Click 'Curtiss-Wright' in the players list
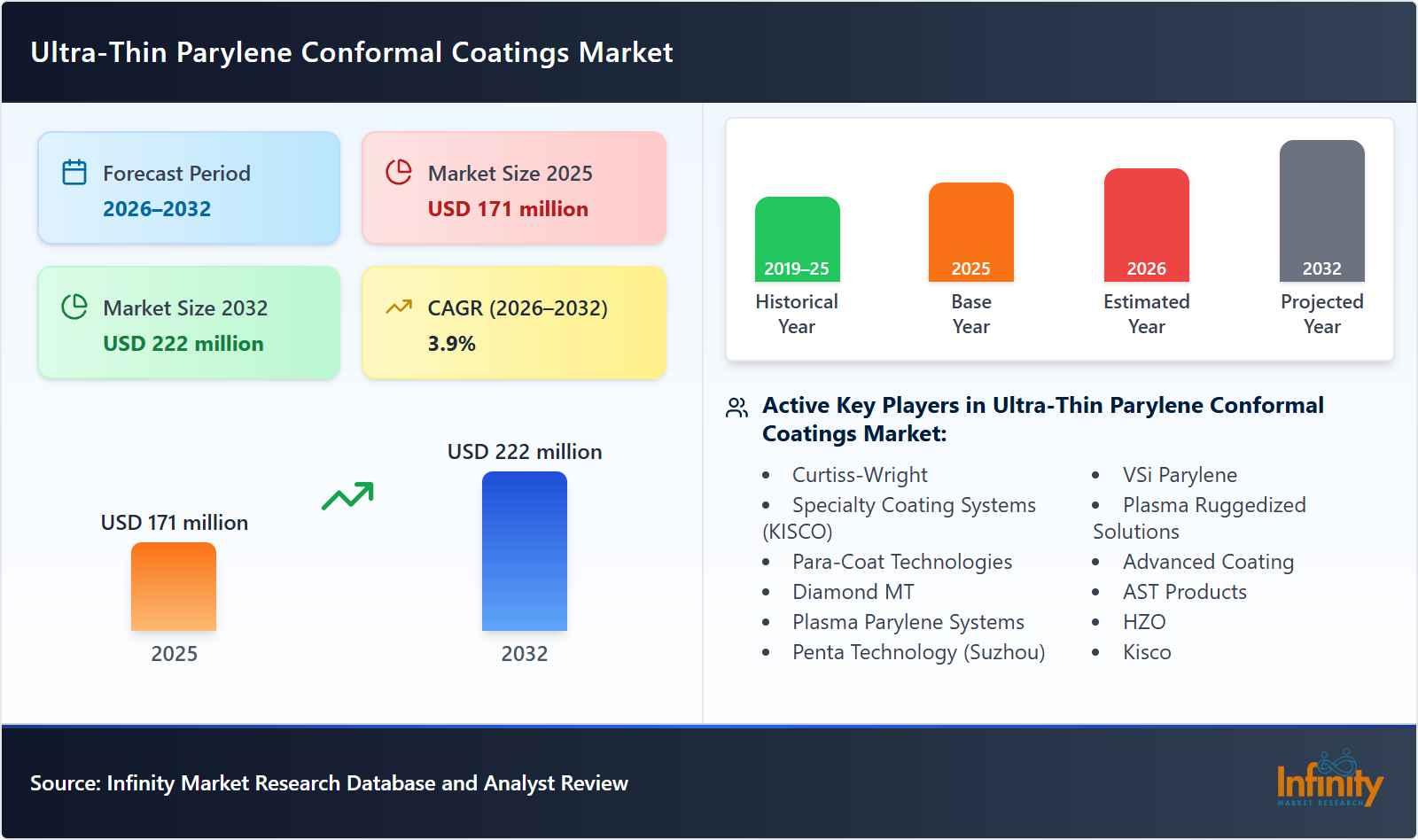 (860, 475)
